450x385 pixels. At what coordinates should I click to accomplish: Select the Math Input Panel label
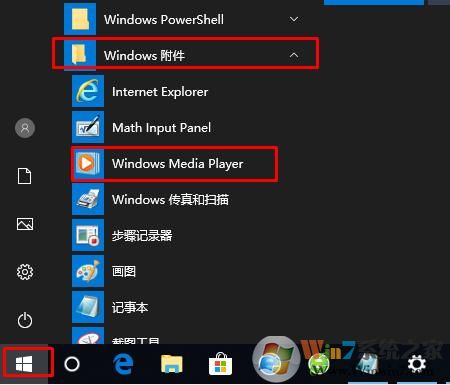coord(161,128)
